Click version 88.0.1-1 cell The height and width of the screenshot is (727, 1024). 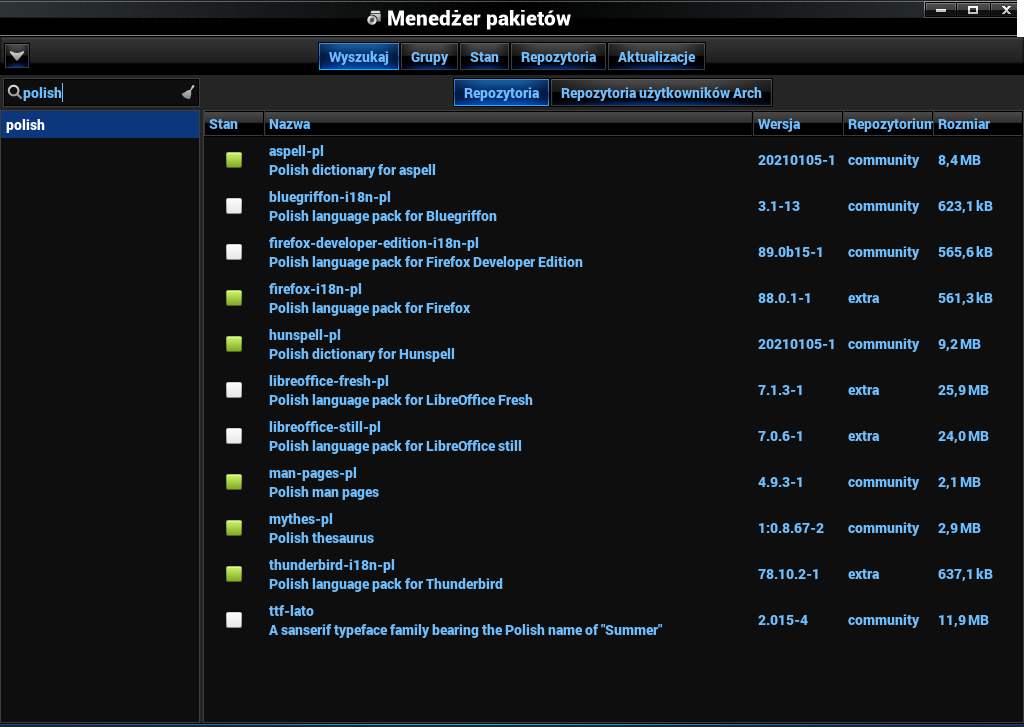(x=784, y=298)
